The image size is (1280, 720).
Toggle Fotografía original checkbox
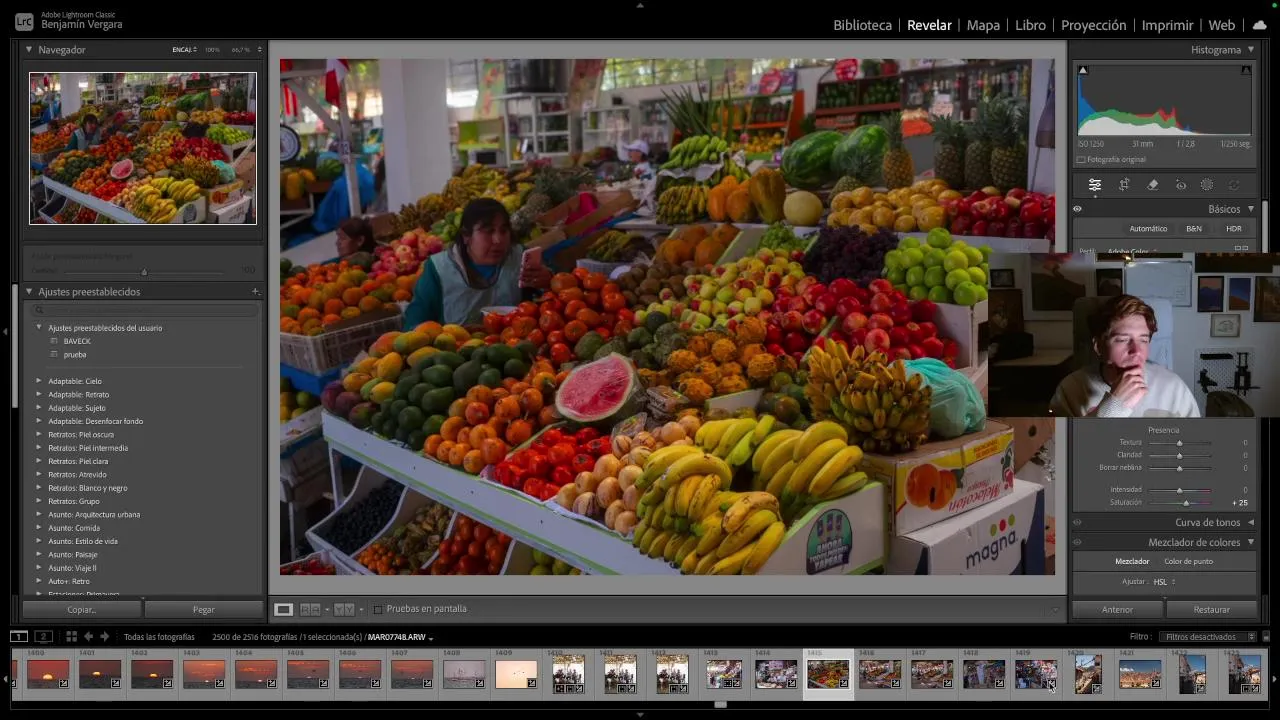point(1081,160)
